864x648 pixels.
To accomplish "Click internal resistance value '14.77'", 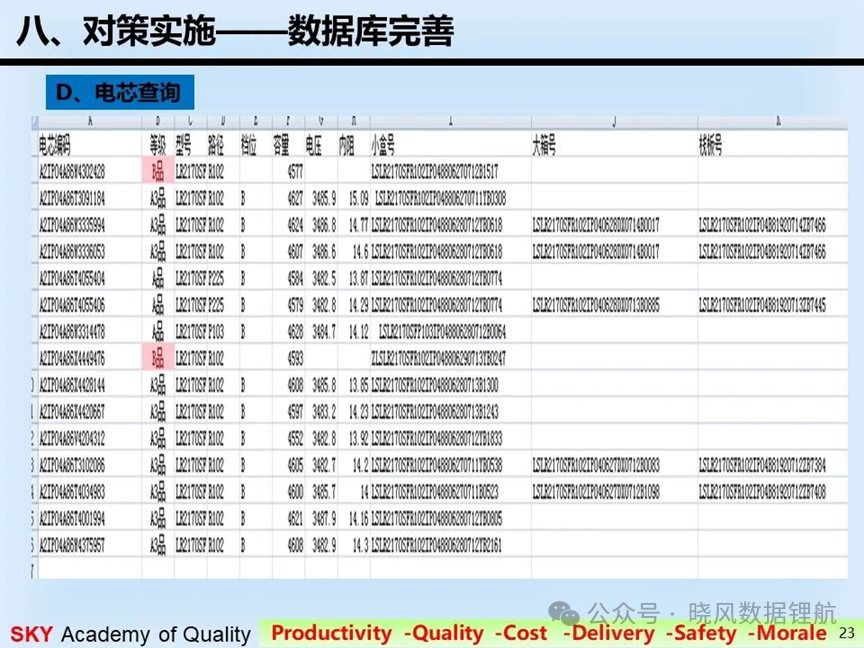I will tap(359, 225).
